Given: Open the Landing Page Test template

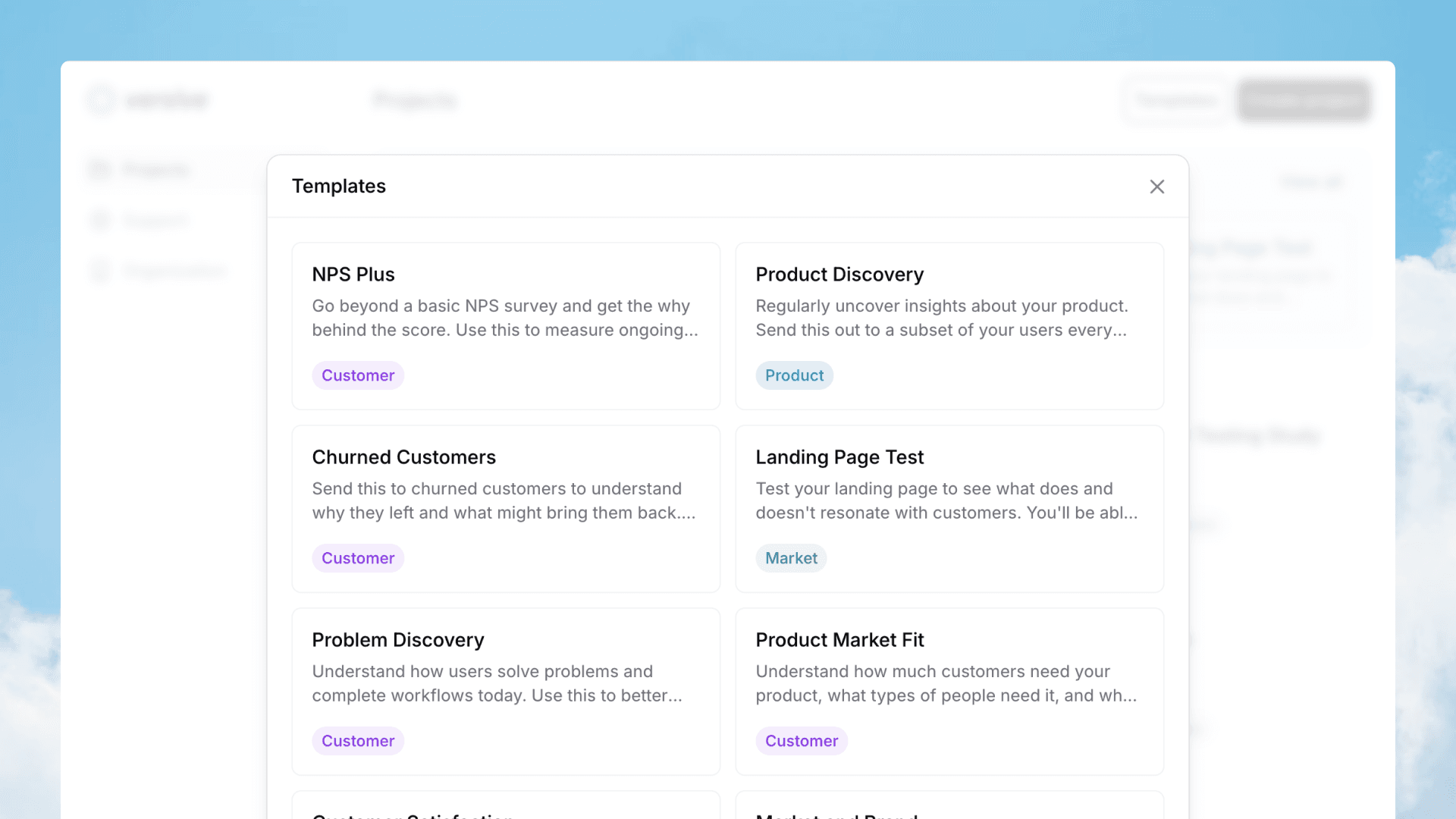Looking at the screenshot, I should pyautogui.click(x=949, y=509).
